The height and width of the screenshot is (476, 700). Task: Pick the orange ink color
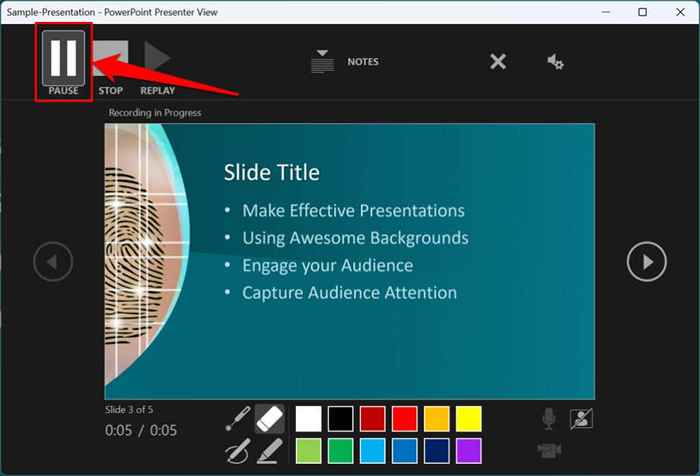tap(437, 418)
